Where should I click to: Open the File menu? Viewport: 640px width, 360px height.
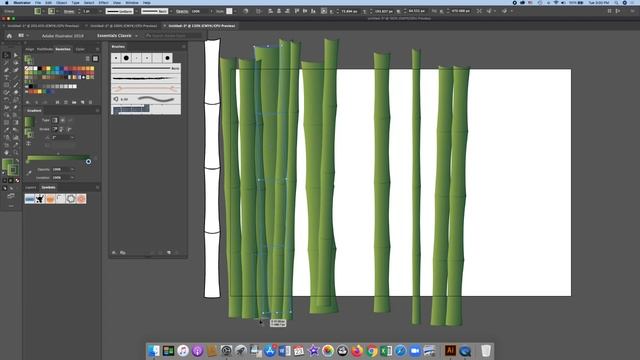click(38, 2)
